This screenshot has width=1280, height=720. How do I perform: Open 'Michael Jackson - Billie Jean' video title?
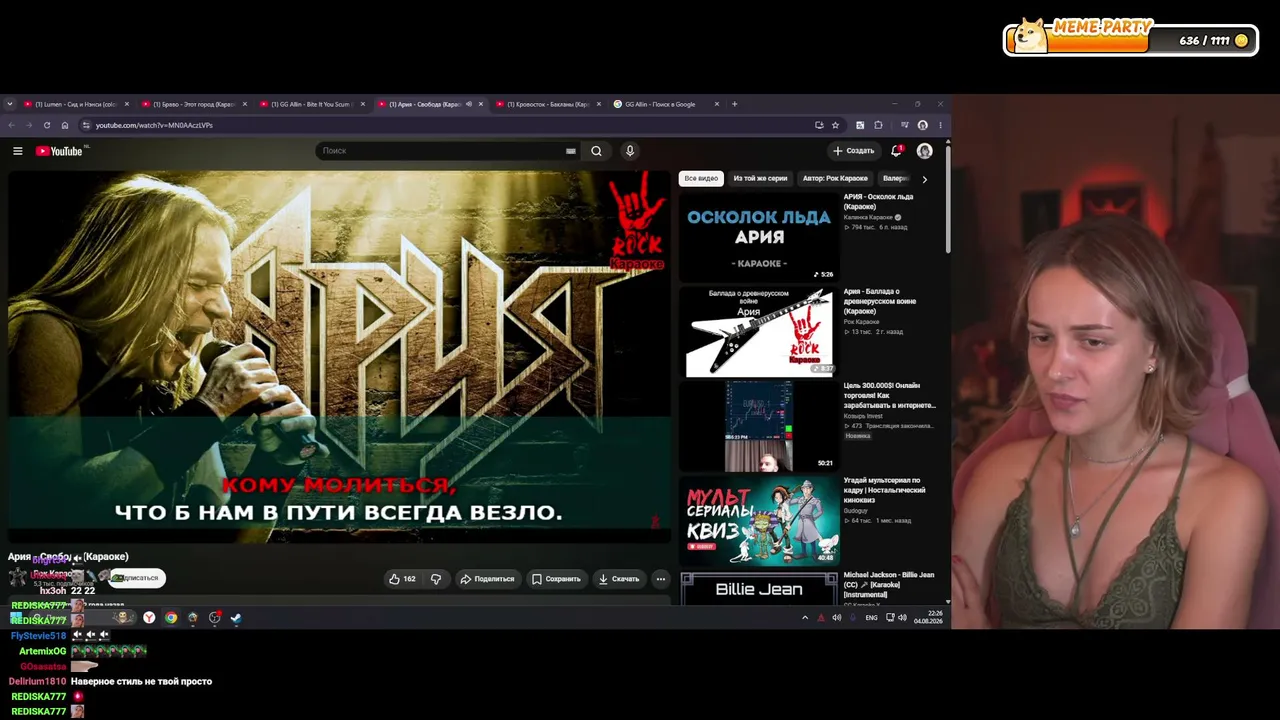click(x=889, y=585)
